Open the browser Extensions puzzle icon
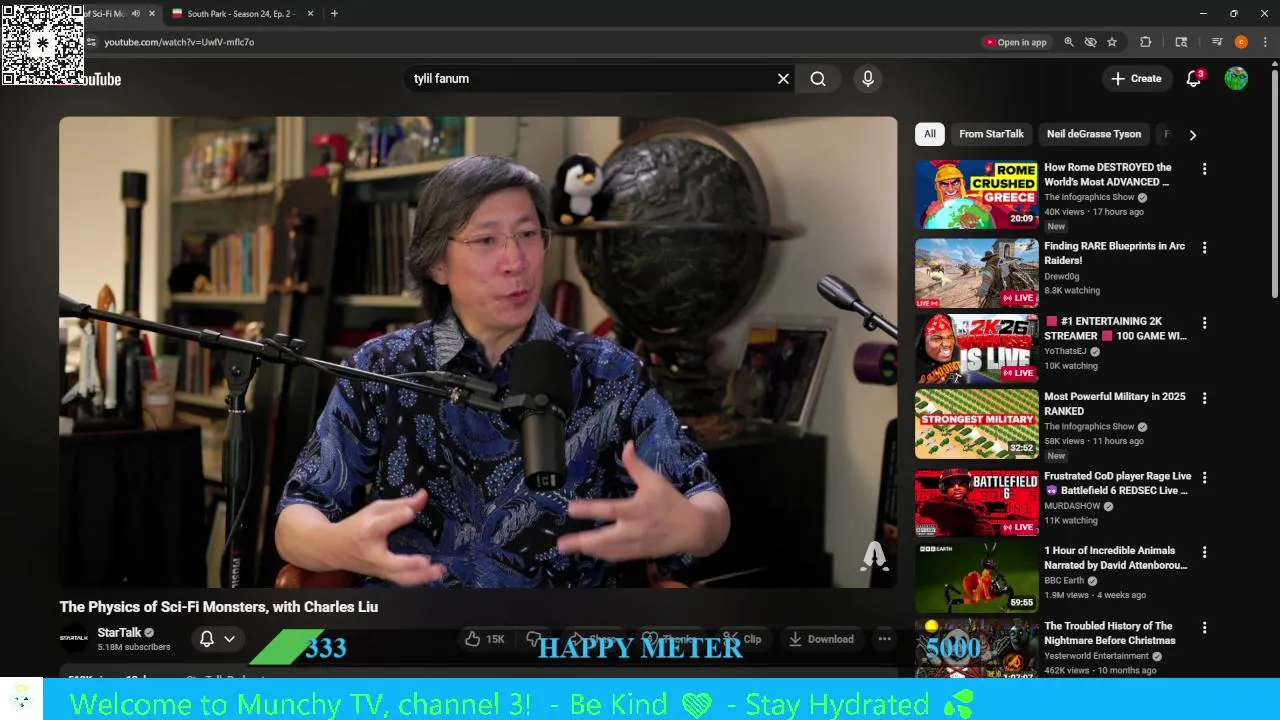The image size is (1280, 720). (x=1146, y=42)
